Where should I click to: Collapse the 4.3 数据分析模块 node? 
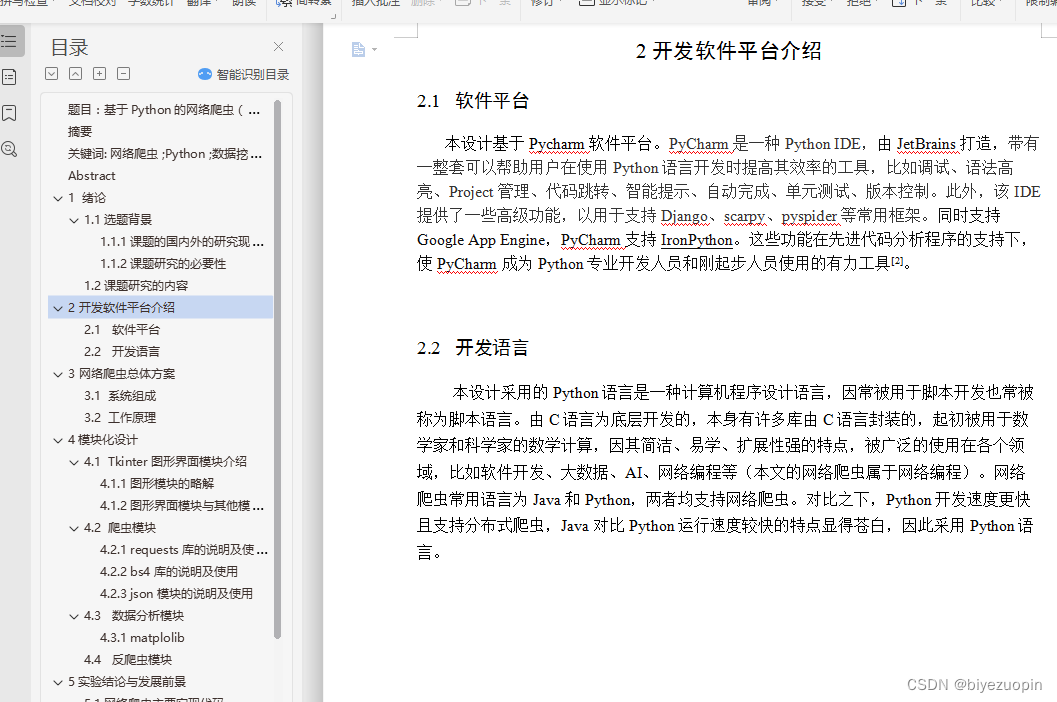click(74, 616)
